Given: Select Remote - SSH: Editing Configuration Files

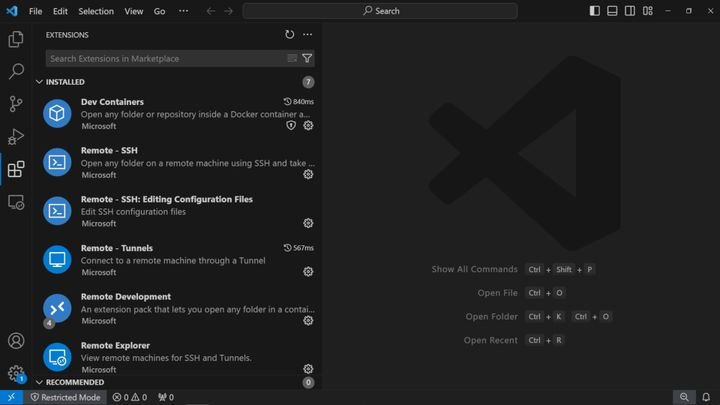Looking at the screenshot, I should [178, 211].
